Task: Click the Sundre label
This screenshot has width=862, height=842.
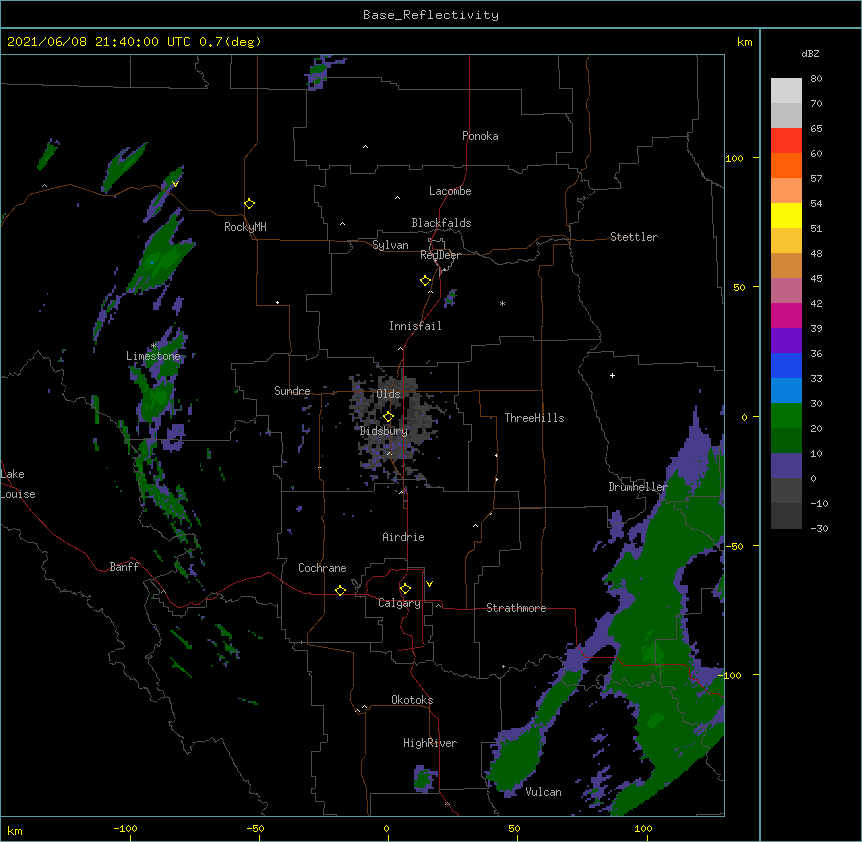Action: [292, 391]
